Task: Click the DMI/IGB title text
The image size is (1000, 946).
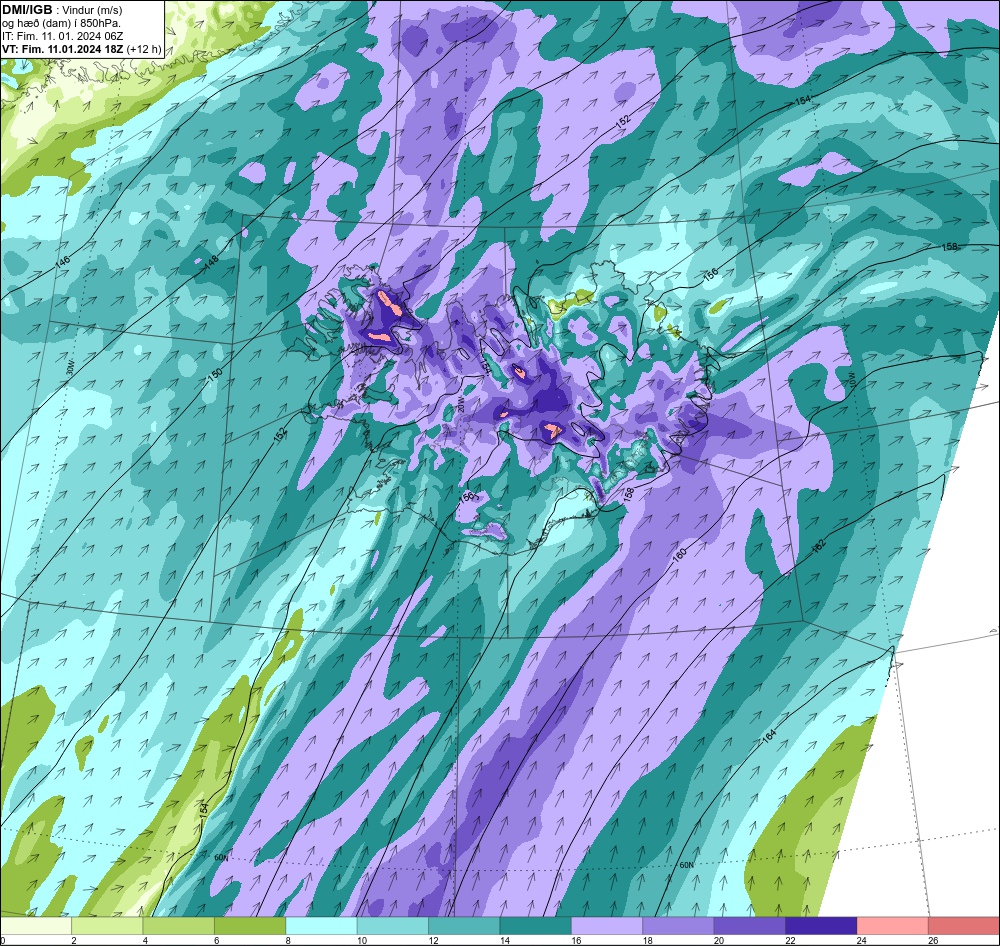Action: pos(27,10)
